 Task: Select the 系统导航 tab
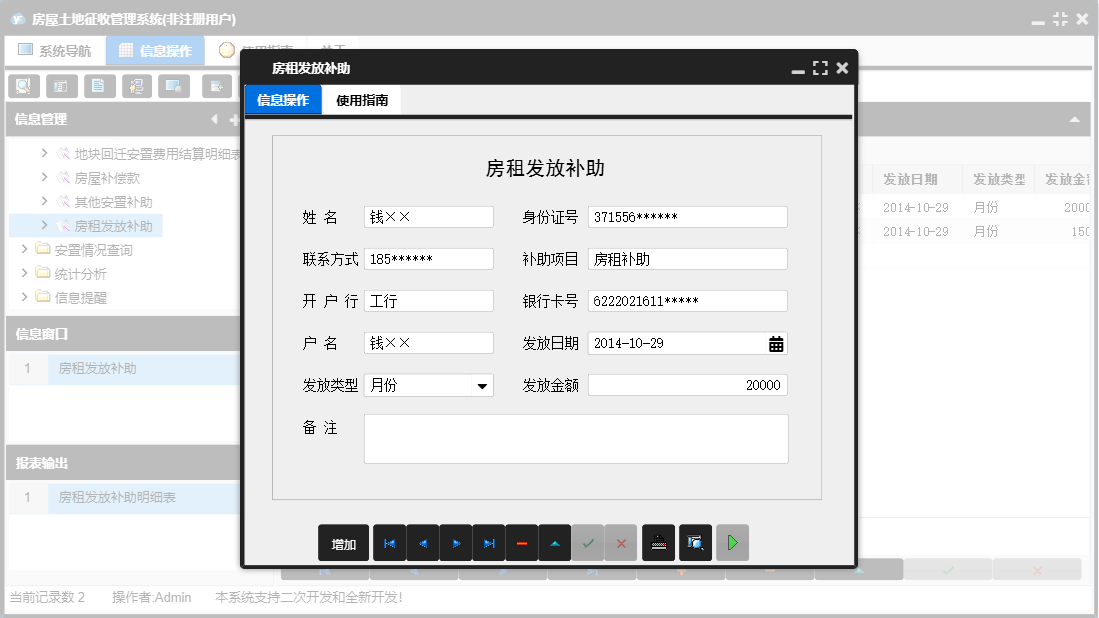click(56, 50)
